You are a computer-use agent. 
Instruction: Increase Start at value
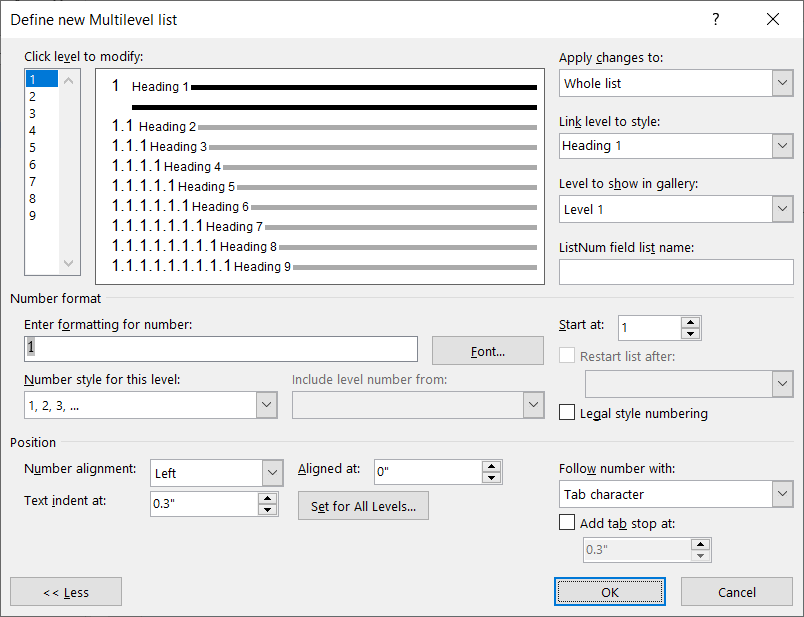click(x=691, y=323)
